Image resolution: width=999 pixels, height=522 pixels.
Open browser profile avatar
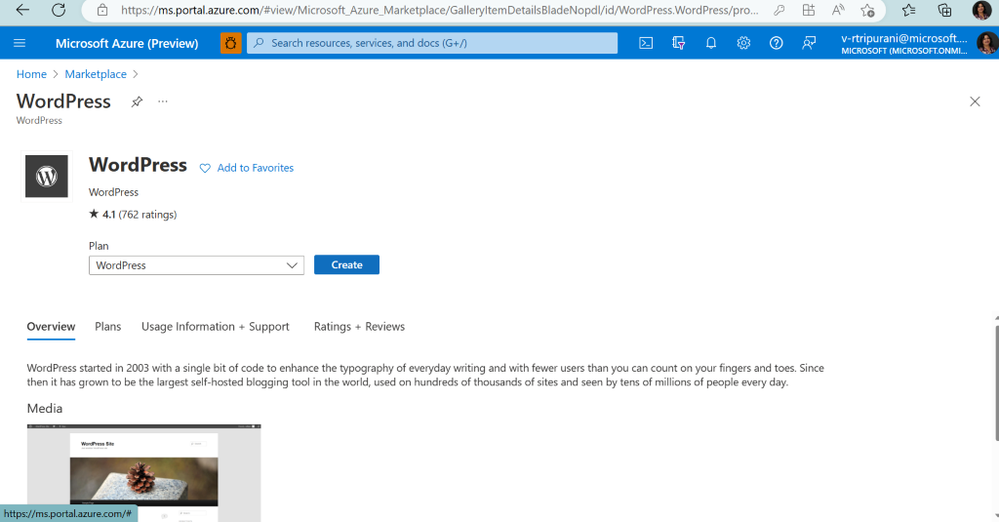click(x=981, y=10)
